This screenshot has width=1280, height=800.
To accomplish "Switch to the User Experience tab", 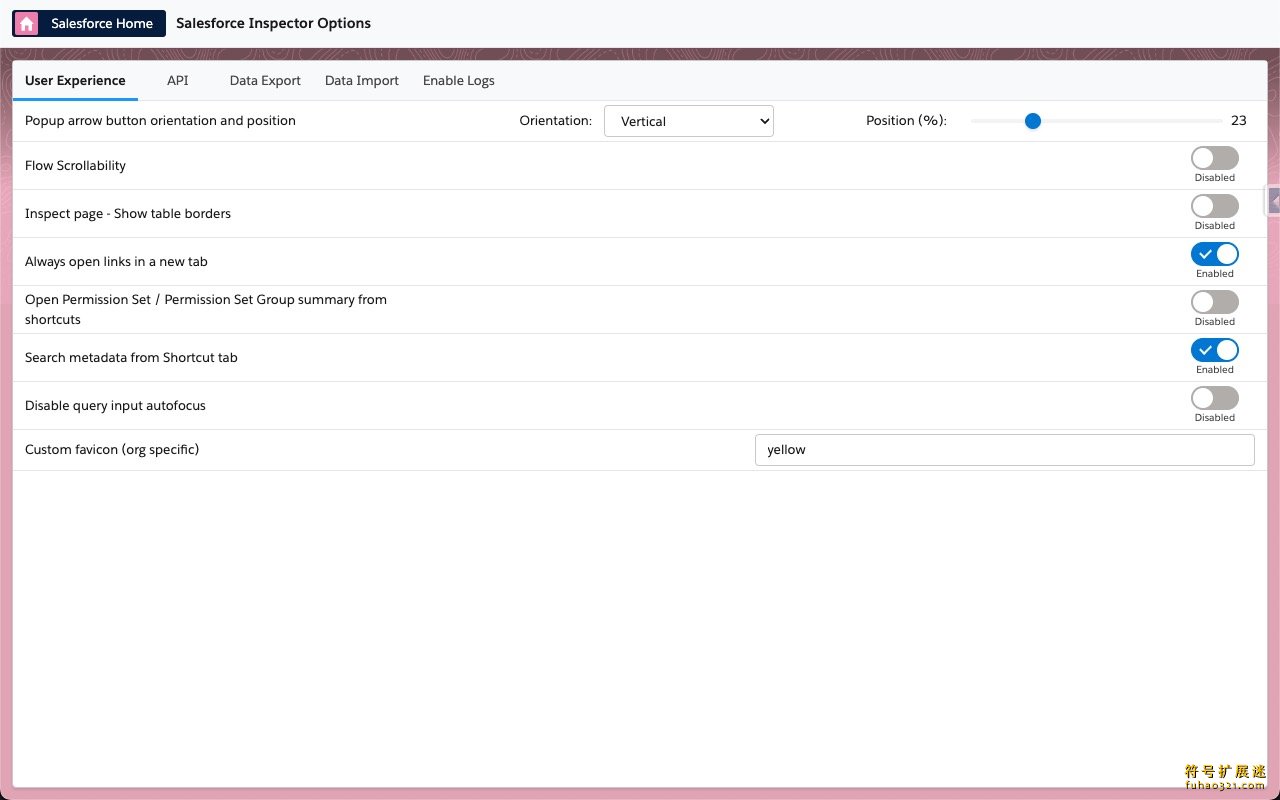I will point(75,81).
